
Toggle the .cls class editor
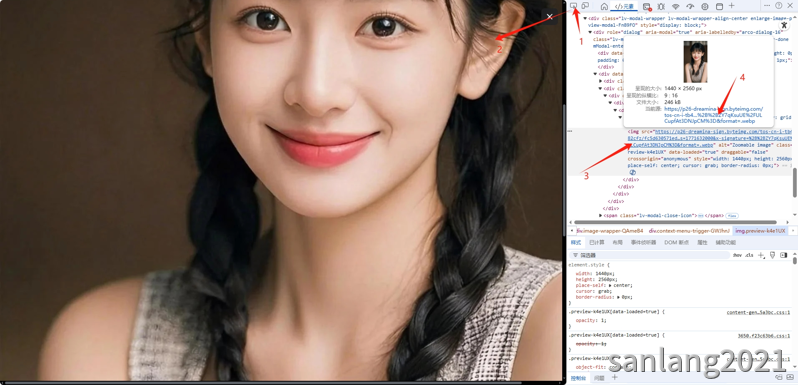(x=749, y=255)
